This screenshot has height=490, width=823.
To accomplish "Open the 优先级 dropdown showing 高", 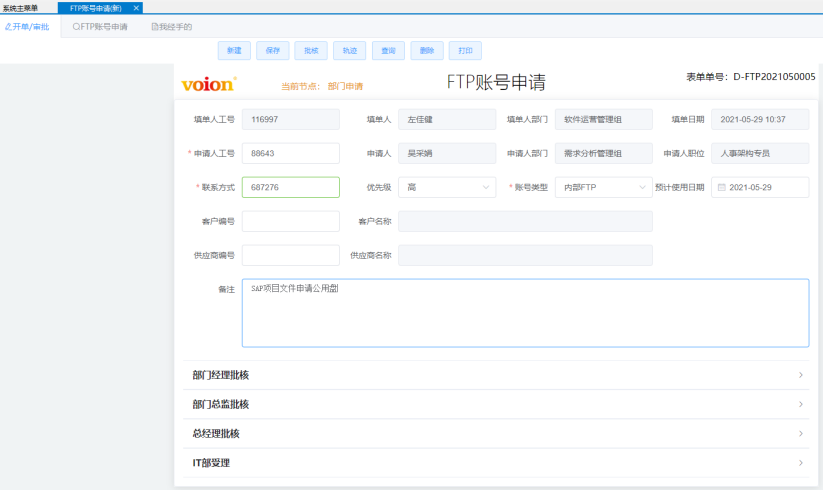I will click(447, 187).
